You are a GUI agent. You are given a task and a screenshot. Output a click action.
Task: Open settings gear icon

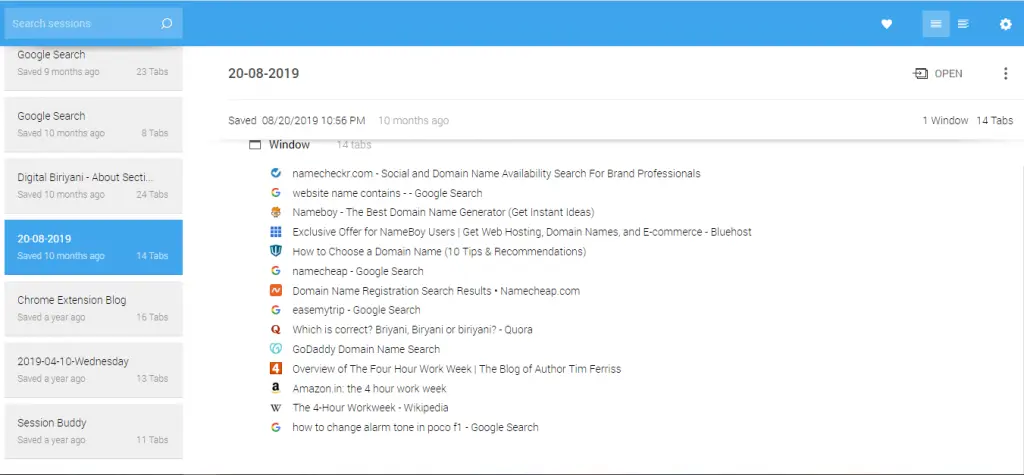(x=1006, y=24)
